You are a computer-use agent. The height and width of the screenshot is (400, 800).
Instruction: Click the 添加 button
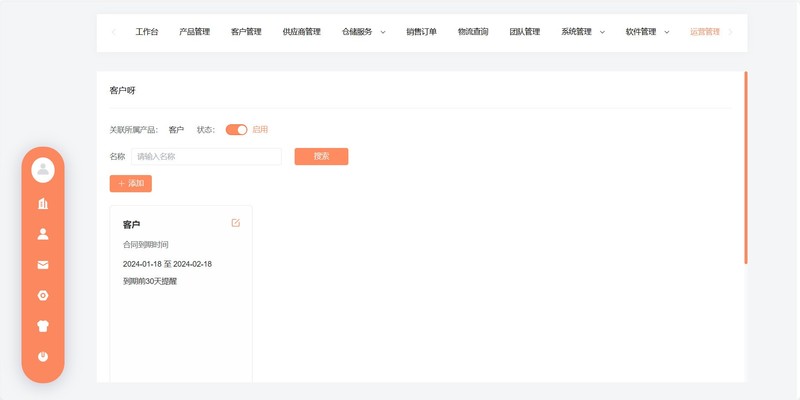(131, 184)
